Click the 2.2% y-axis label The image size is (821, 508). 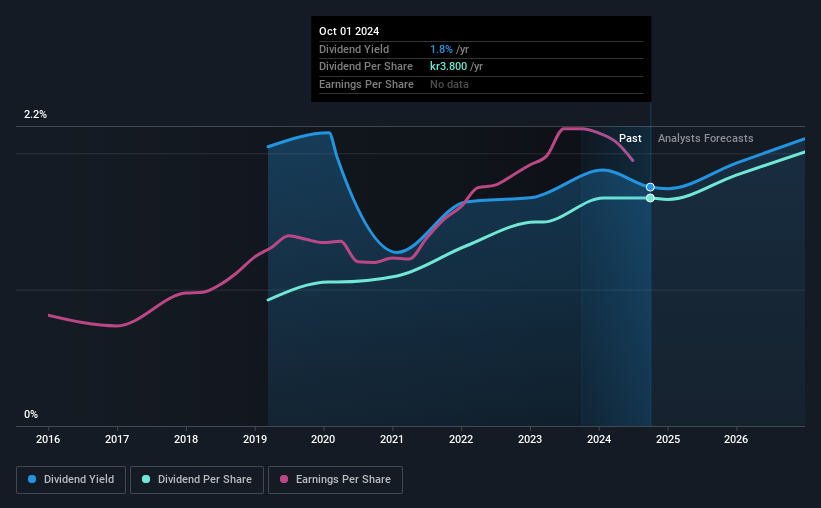35,114
